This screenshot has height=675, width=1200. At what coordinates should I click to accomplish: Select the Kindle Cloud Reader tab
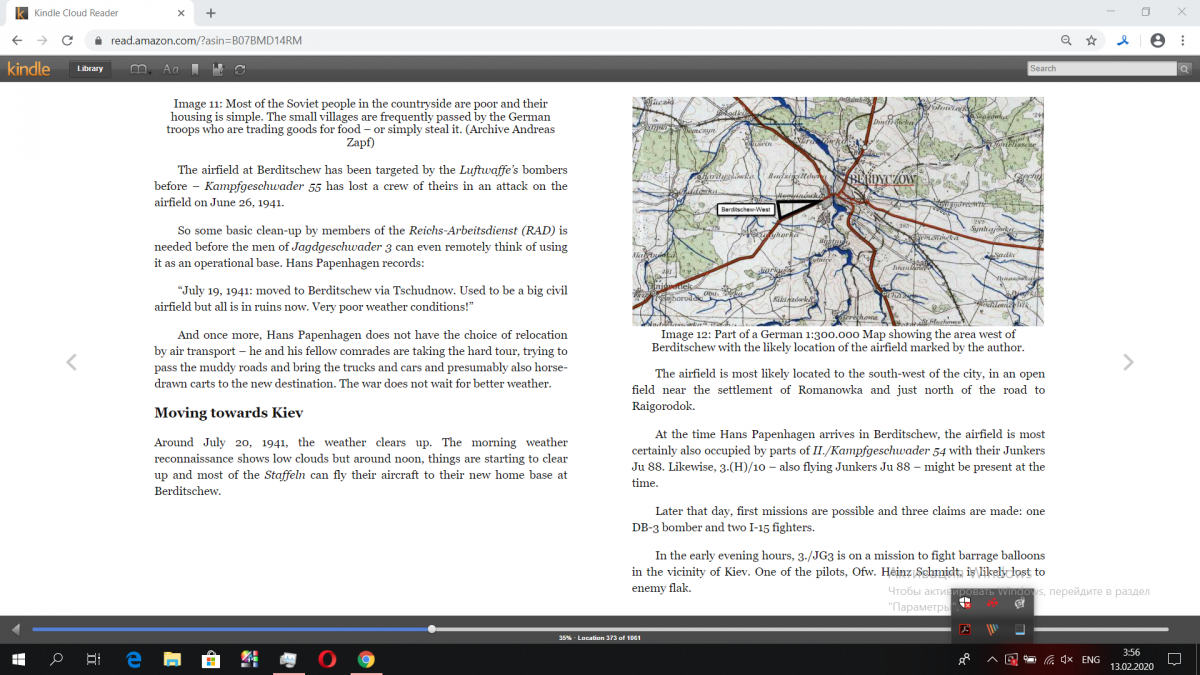pos(95,13)
